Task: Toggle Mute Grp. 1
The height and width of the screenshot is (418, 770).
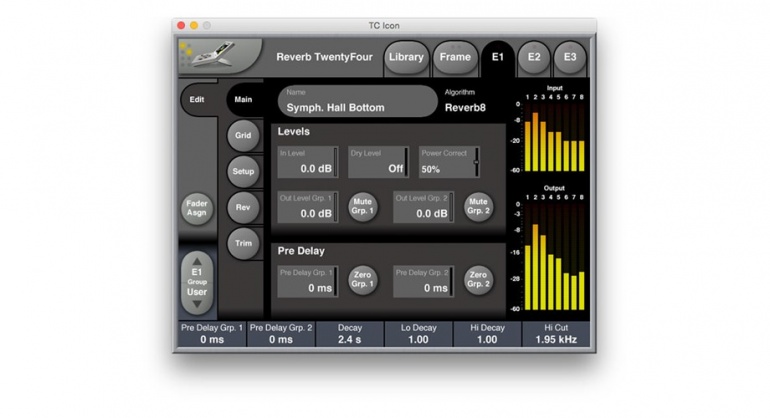Action: click(x=362, y=206)
